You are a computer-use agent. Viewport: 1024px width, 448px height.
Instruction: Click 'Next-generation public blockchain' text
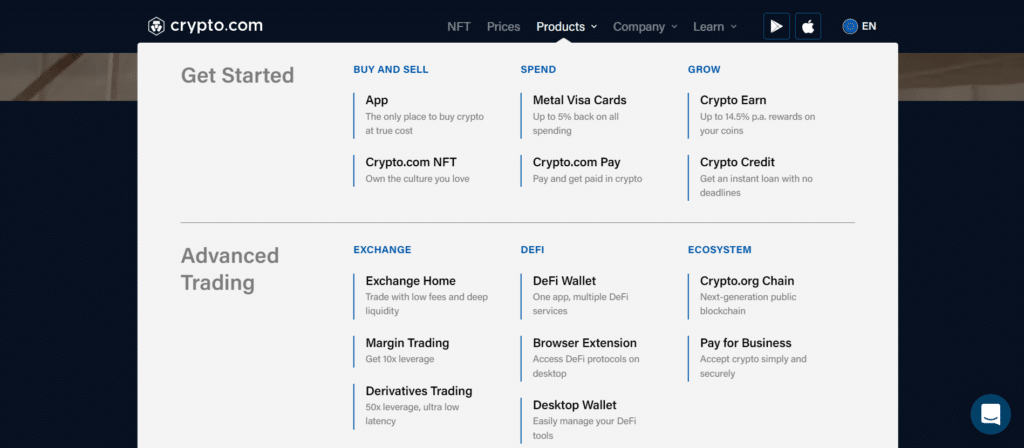point(748,304)
